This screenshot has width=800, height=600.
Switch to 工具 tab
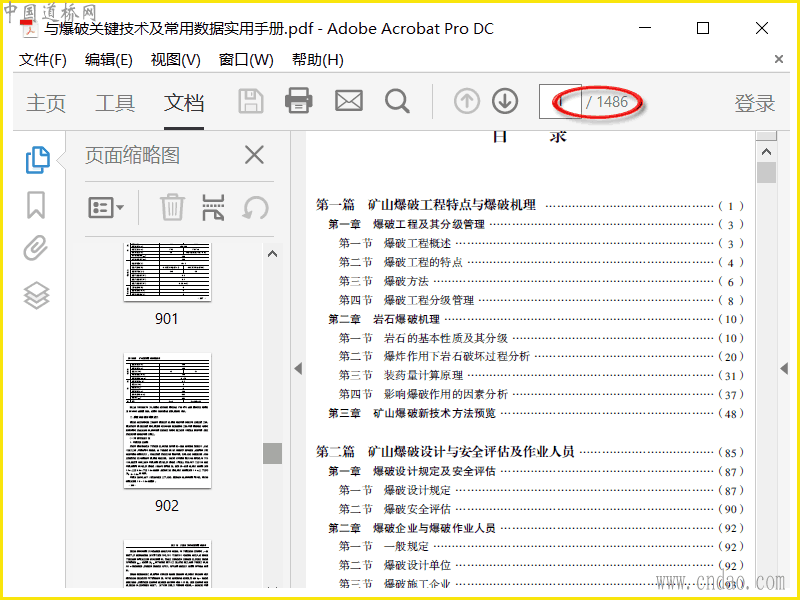(115, 103)
